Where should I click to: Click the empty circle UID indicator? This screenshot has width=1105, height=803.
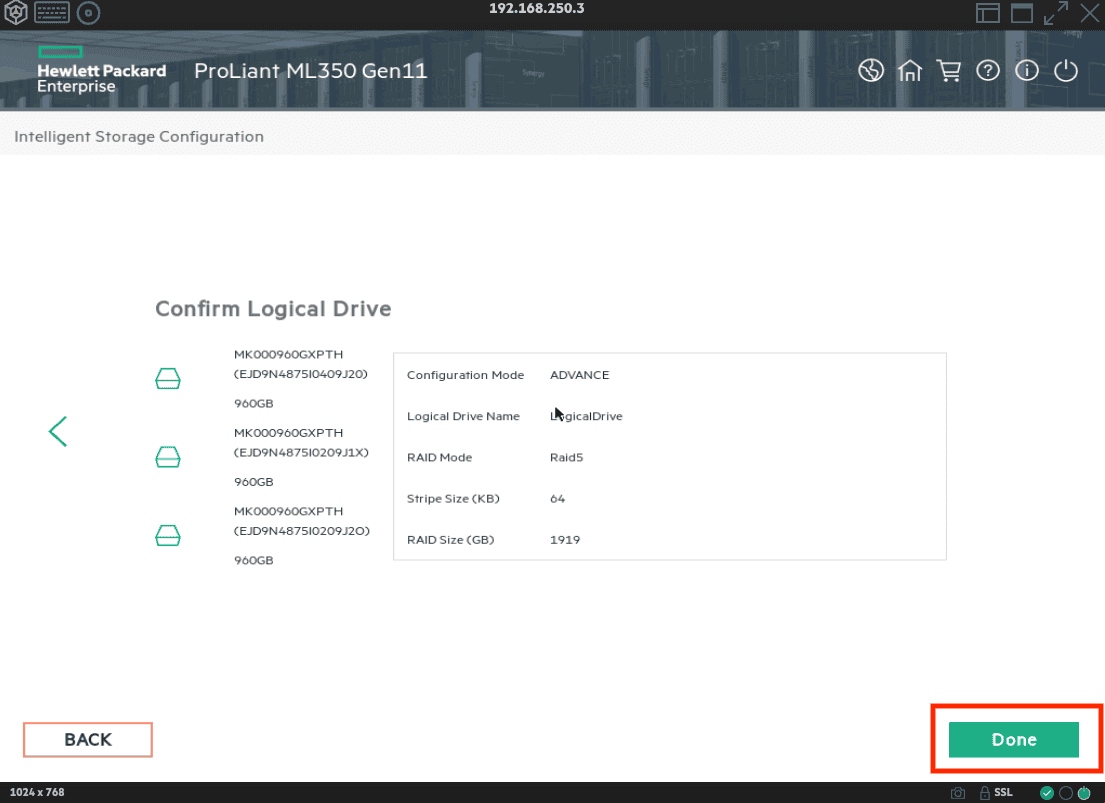(x=1065, y=793)
